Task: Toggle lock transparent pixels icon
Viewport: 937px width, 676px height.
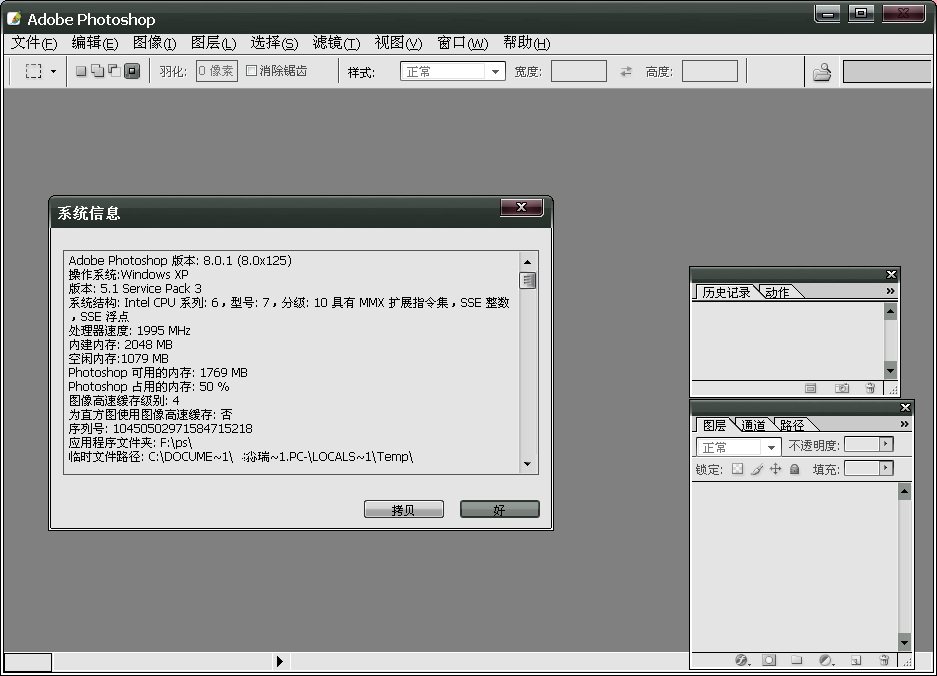Action: click(x=738, y=469)
